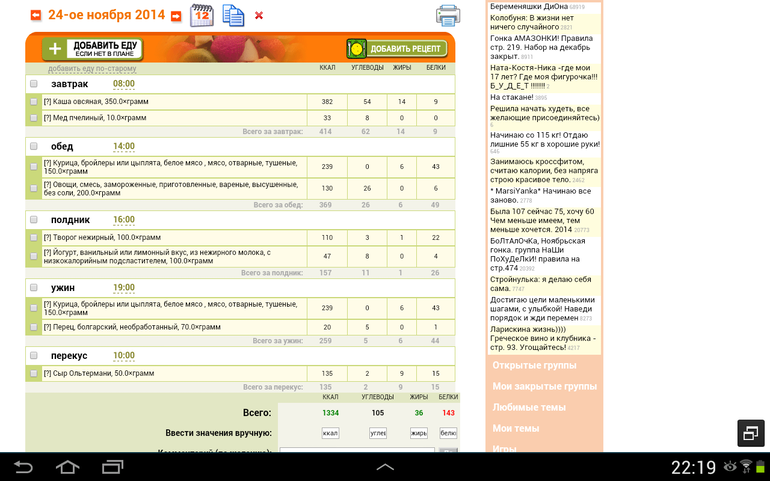Select the Сыр Ольтермани checkbox
The width and height of the screenshot is (770, 481).
tap(33, 373)
